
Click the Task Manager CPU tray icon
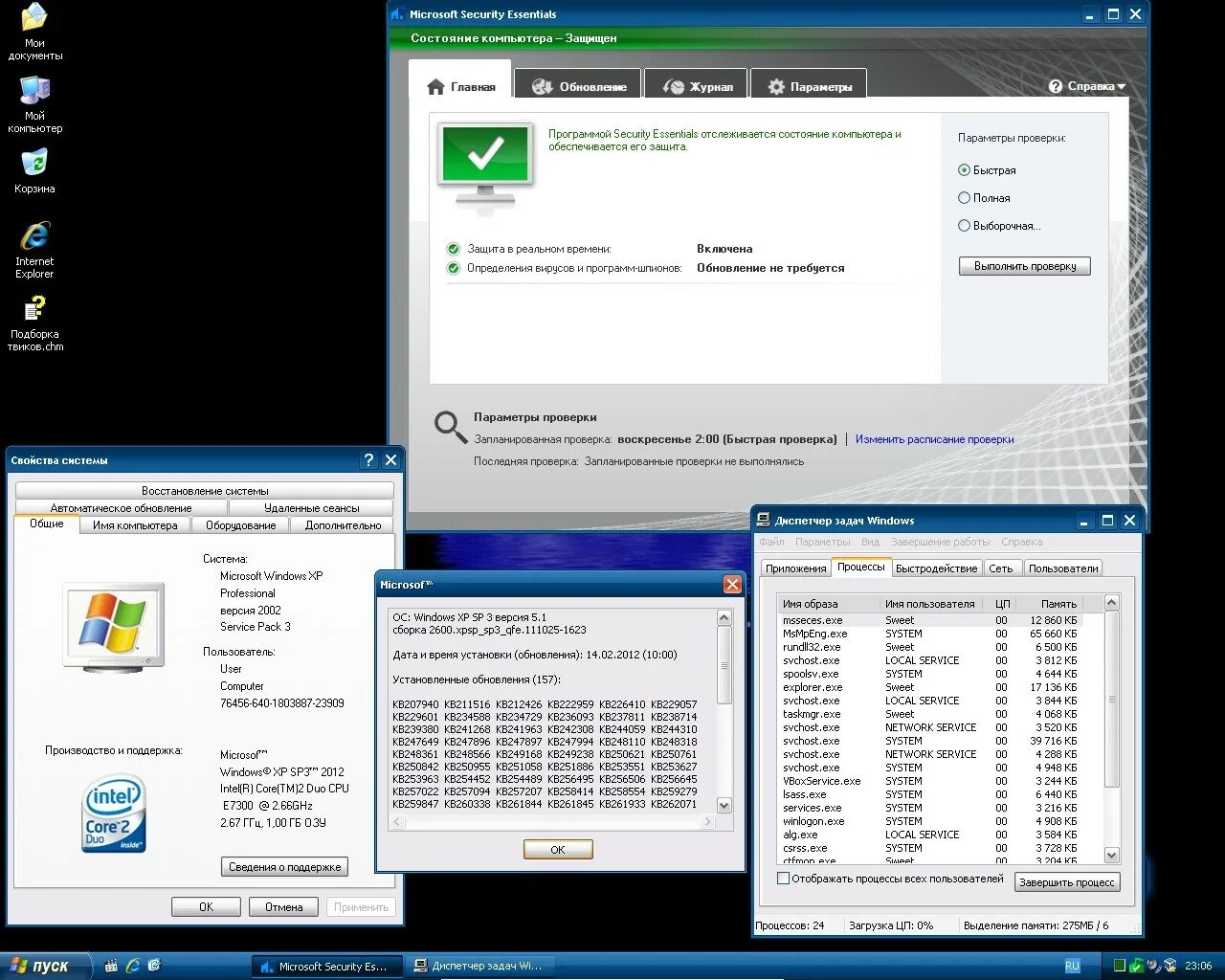(1119, 966)
